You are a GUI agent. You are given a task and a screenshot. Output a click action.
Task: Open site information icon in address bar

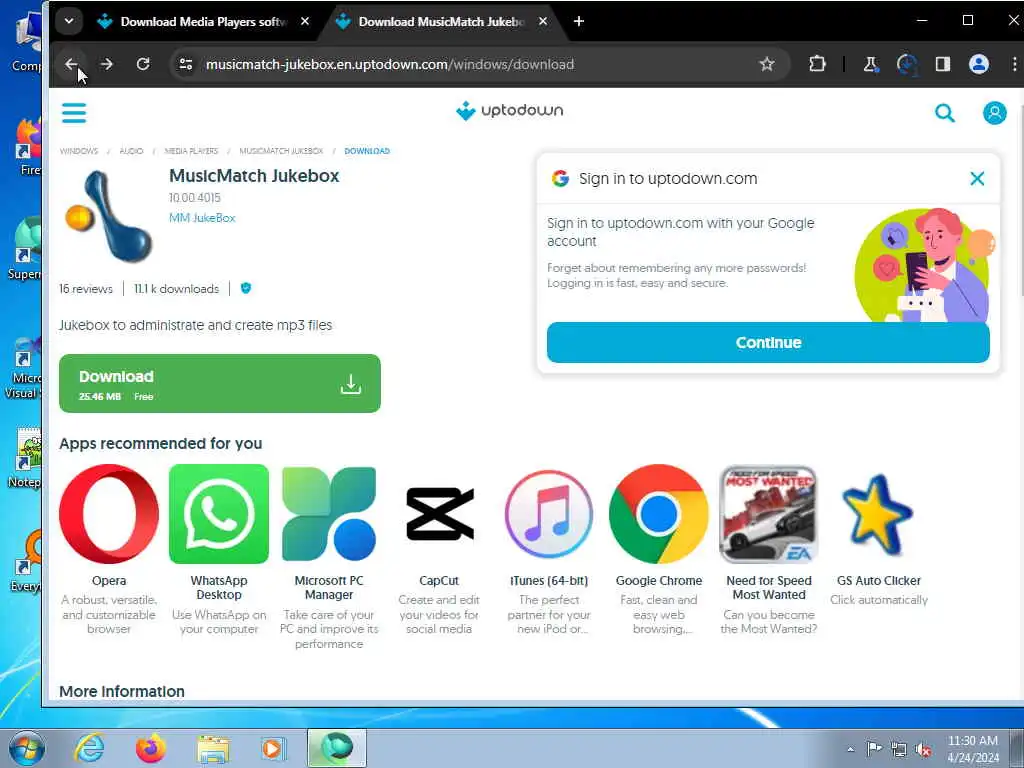[186, 64]
